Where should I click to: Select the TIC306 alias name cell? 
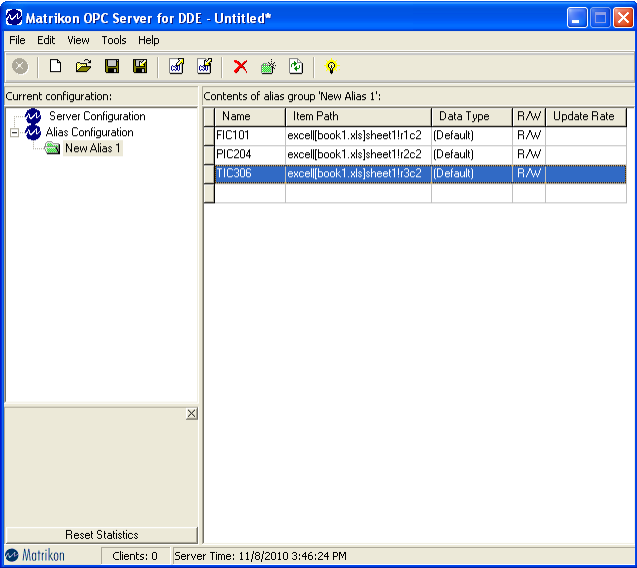pos(250,173)
